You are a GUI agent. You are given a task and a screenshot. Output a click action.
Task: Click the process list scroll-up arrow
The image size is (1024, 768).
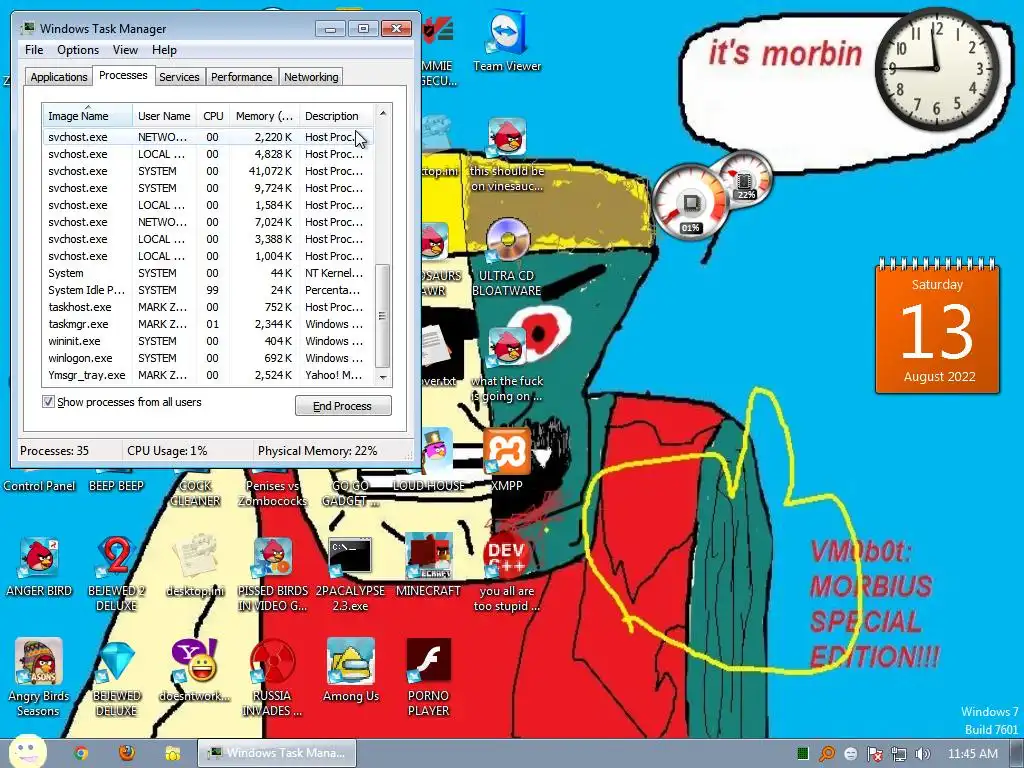click(x=383, y=113)
